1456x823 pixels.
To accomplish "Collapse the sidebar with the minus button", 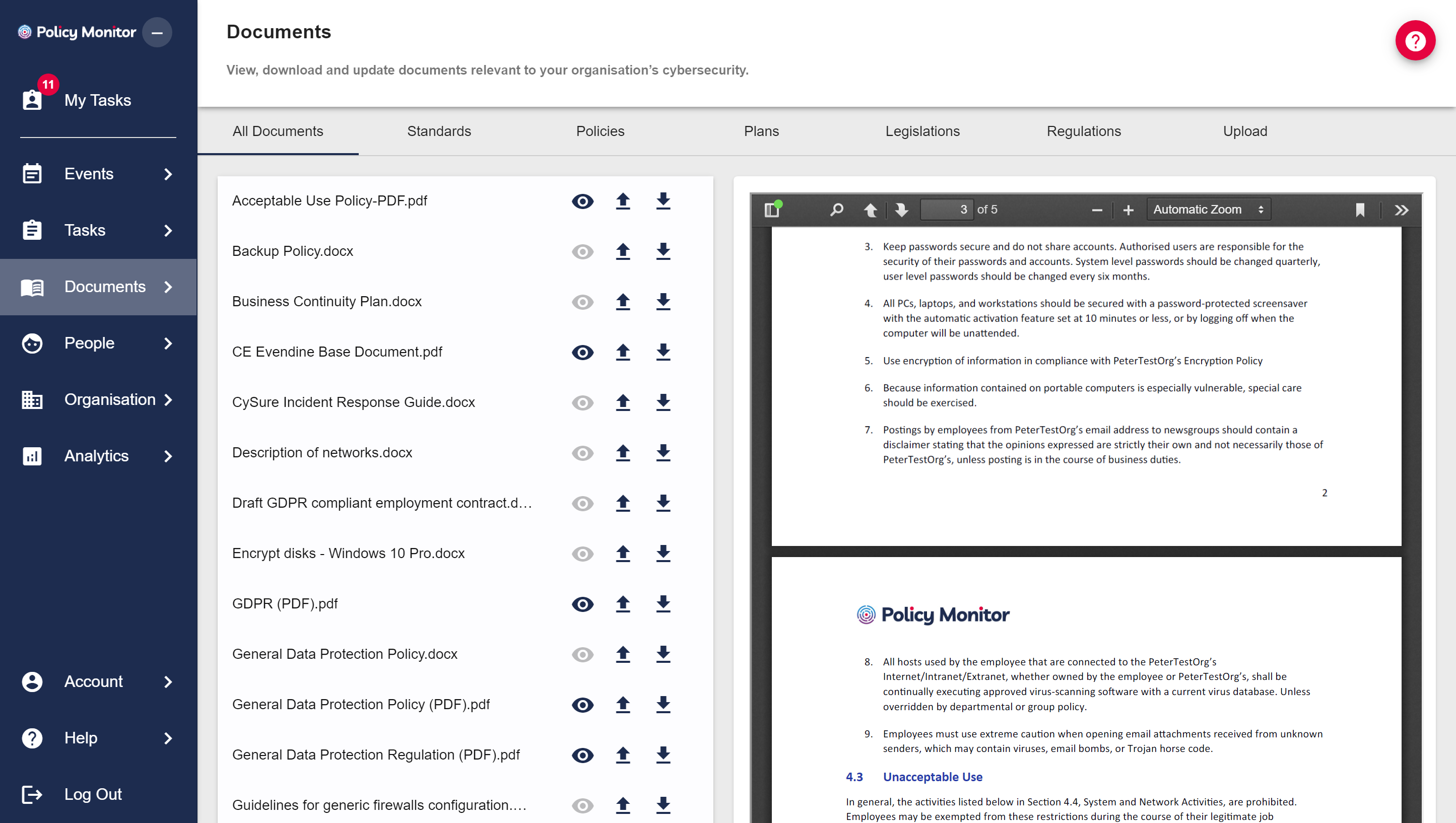I will click(157, 32).
